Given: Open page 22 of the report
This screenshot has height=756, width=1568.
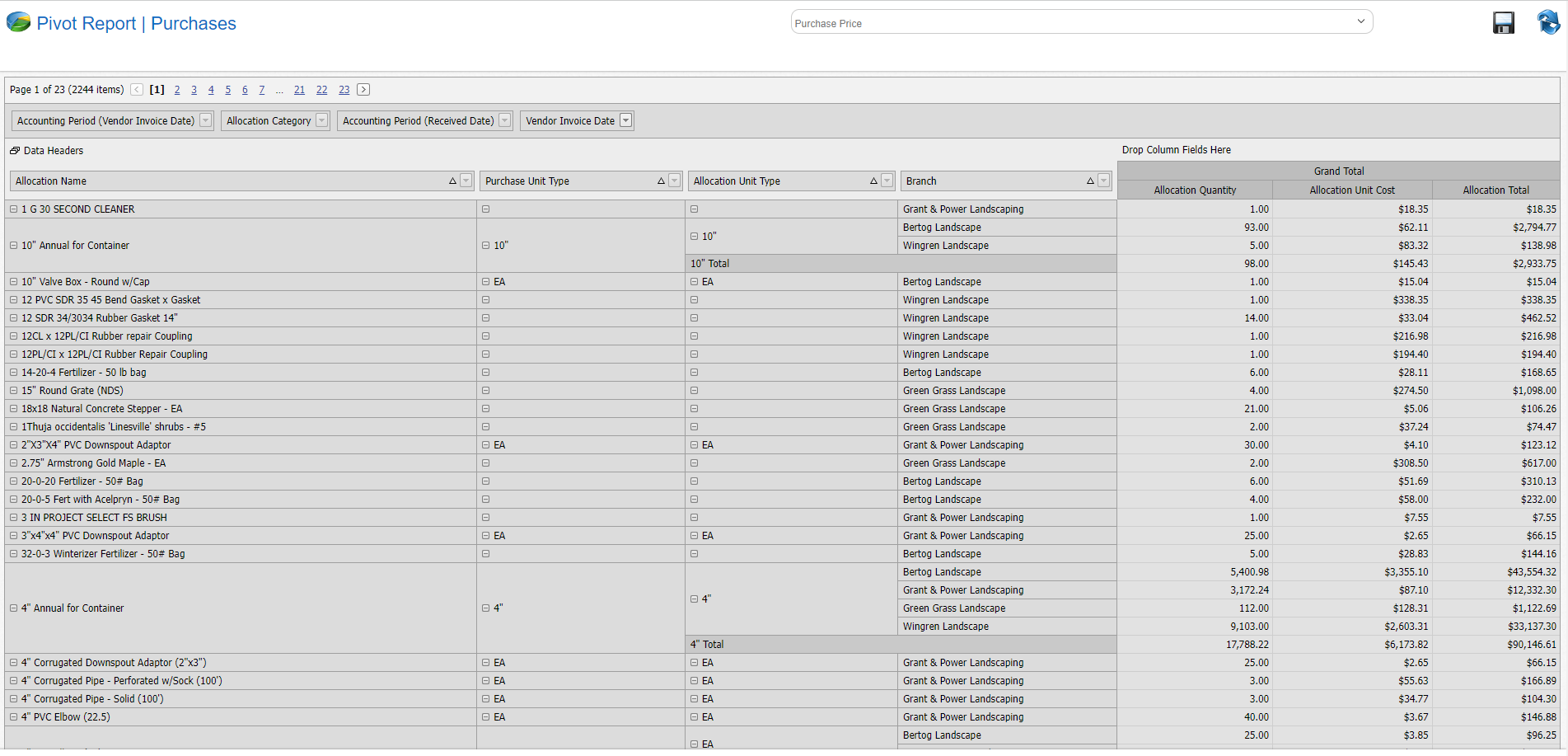Looking at the screenshot, I should point(321,90).
